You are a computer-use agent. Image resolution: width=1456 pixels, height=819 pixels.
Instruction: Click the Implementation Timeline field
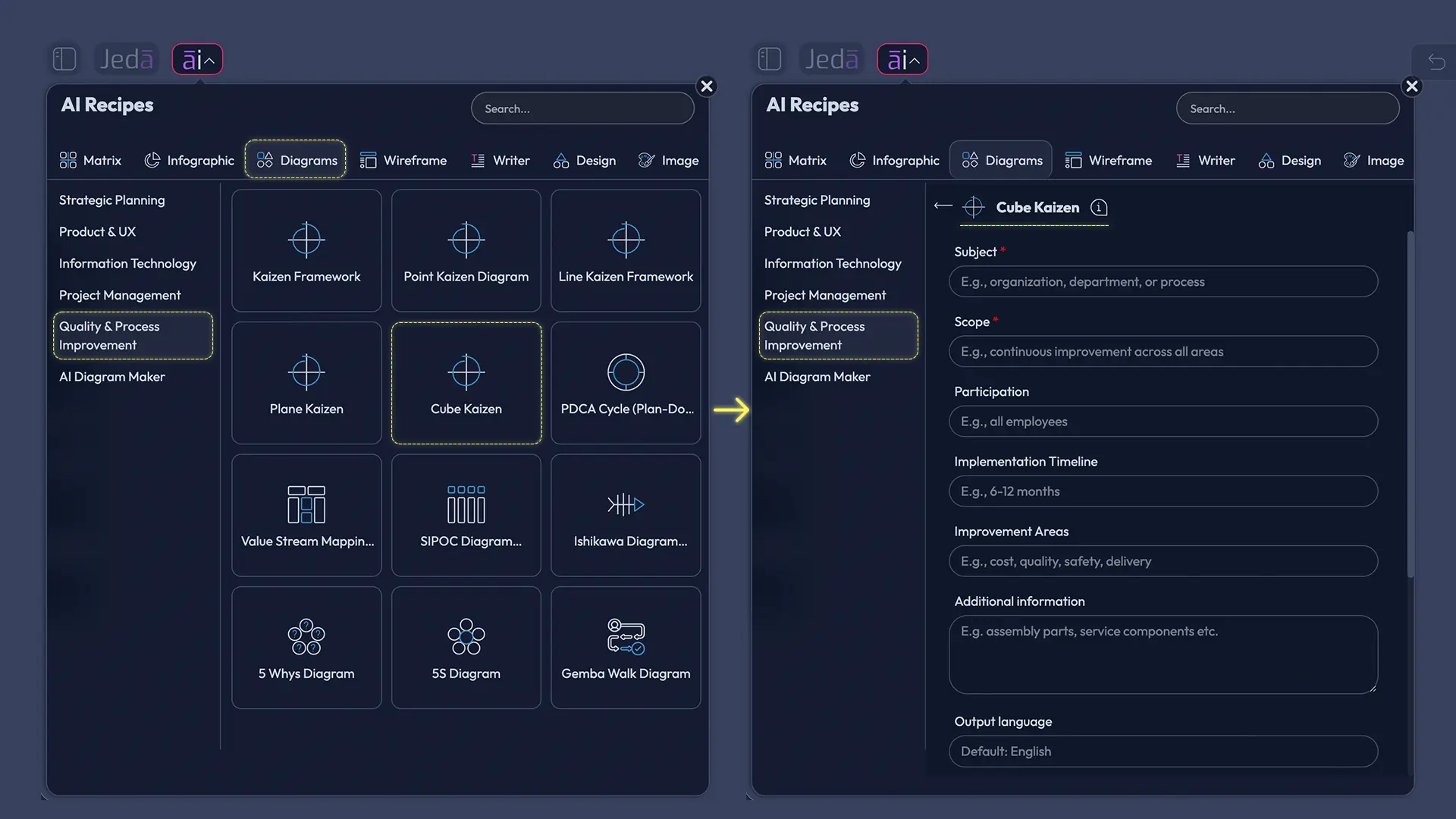tap(1163, 491)
